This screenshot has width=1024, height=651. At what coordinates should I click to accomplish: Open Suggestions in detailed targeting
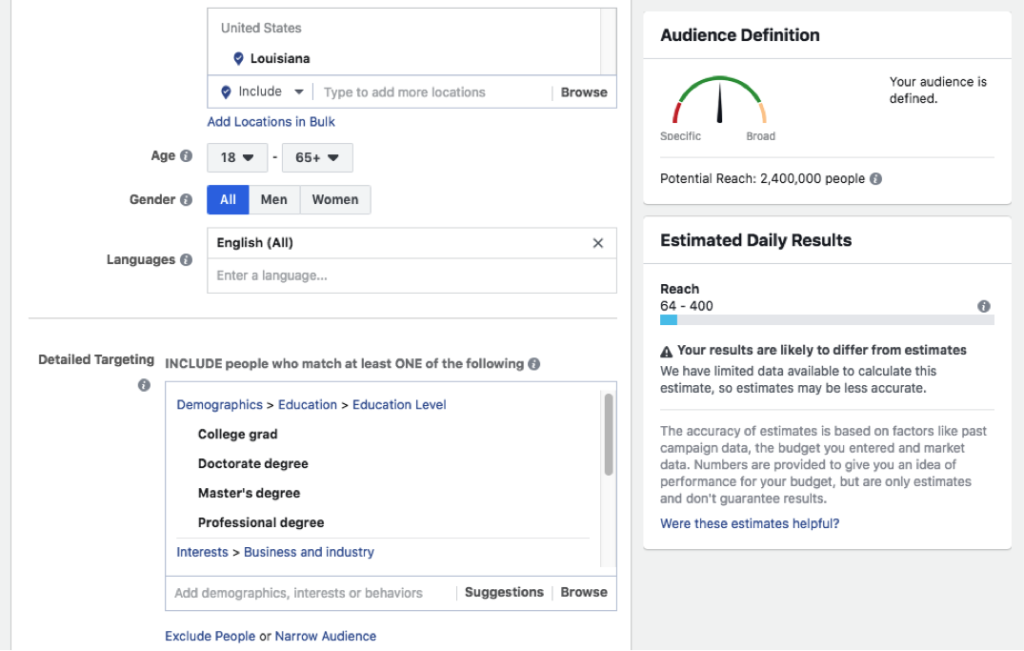tap(504, 592)
